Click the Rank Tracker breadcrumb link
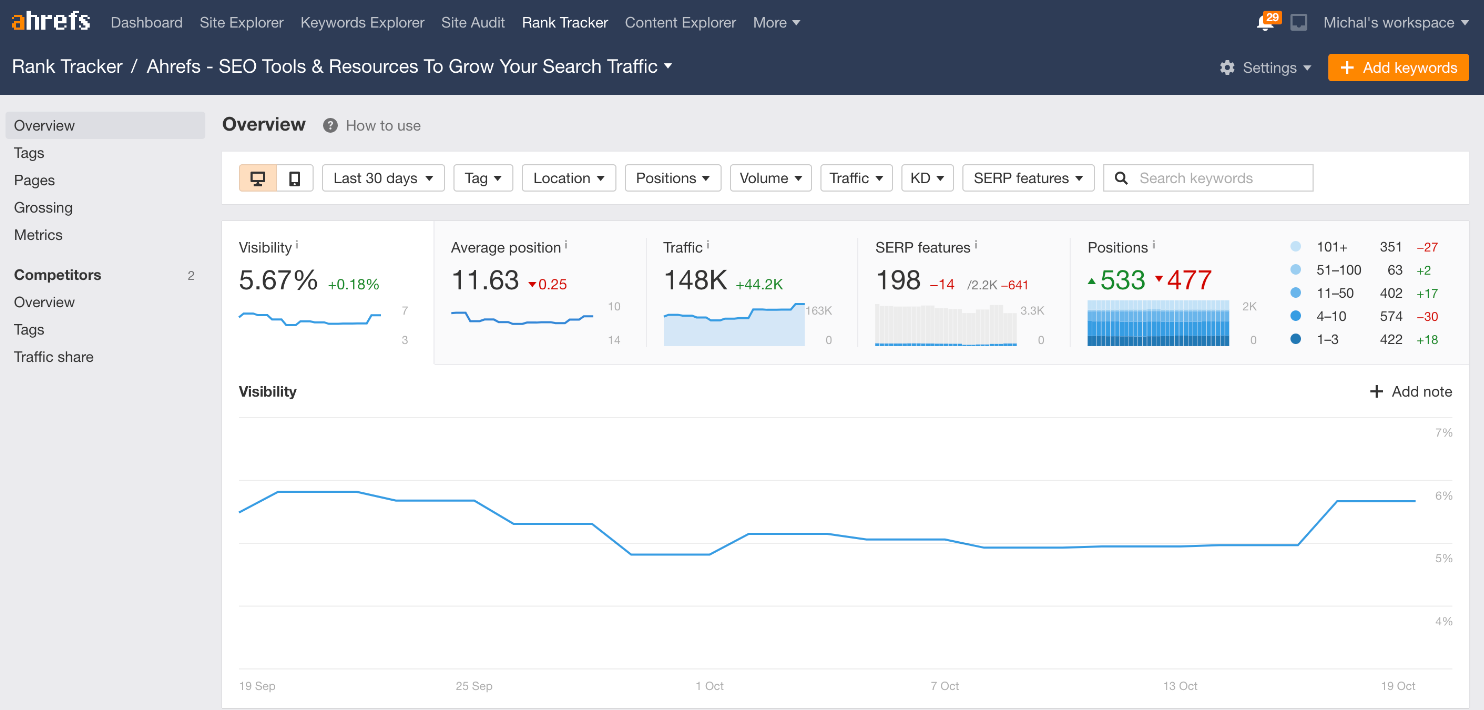1484x710 pixels. 67,67
